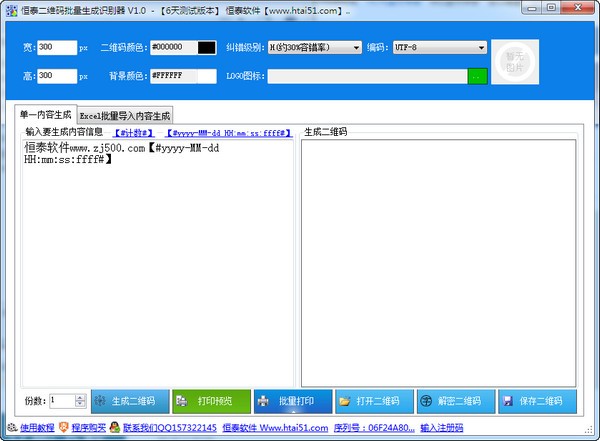Click the 输入注册码 link
The width and height of the screenshot is (600, 441).
442,428
